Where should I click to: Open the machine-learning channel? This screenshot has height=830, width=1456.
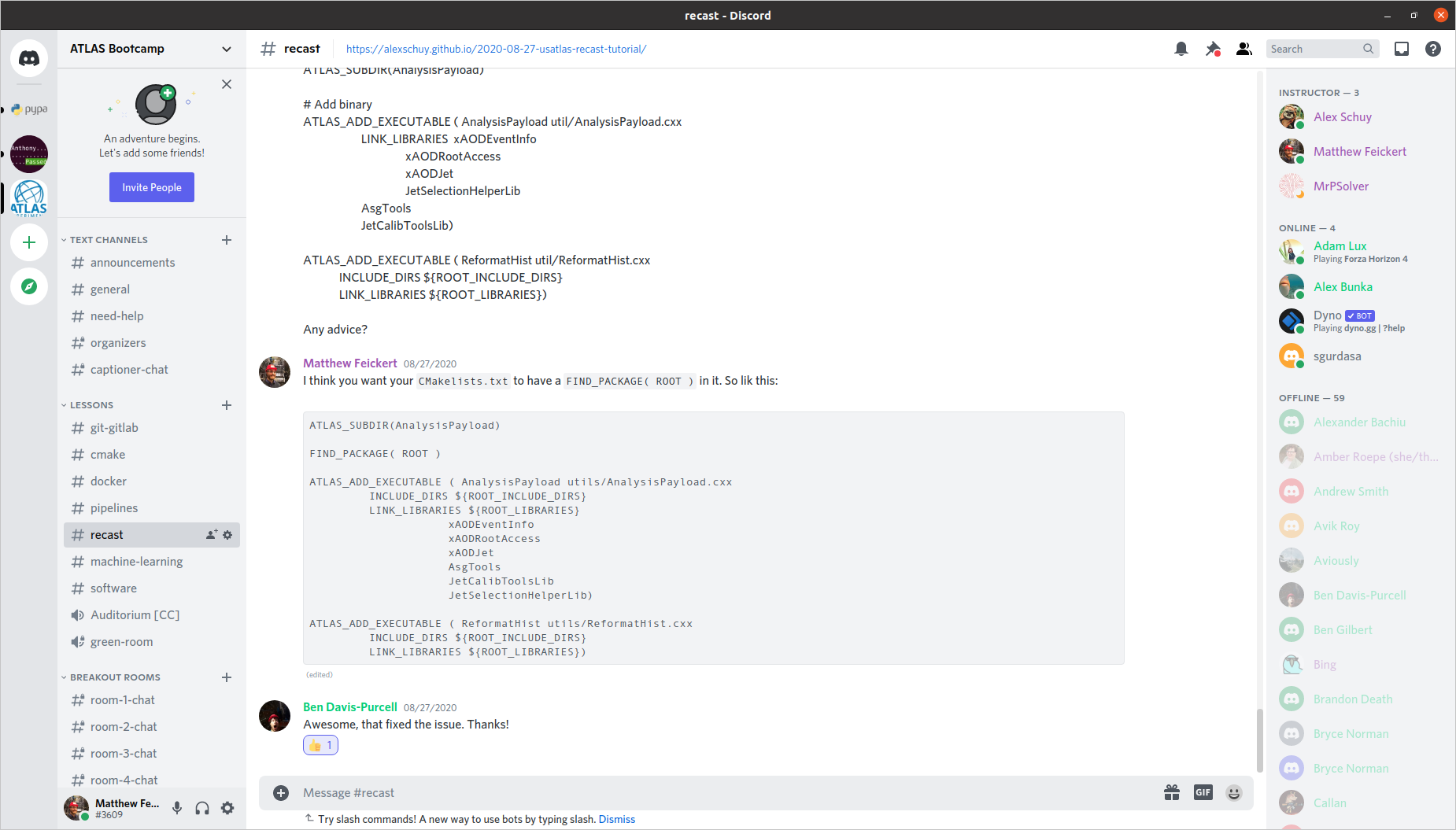click(152, 562)
